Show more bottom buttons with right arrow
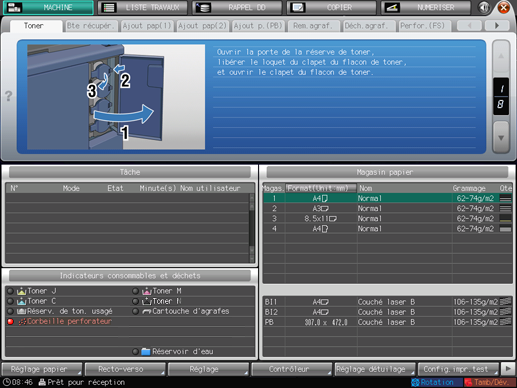 coord(508,369)
